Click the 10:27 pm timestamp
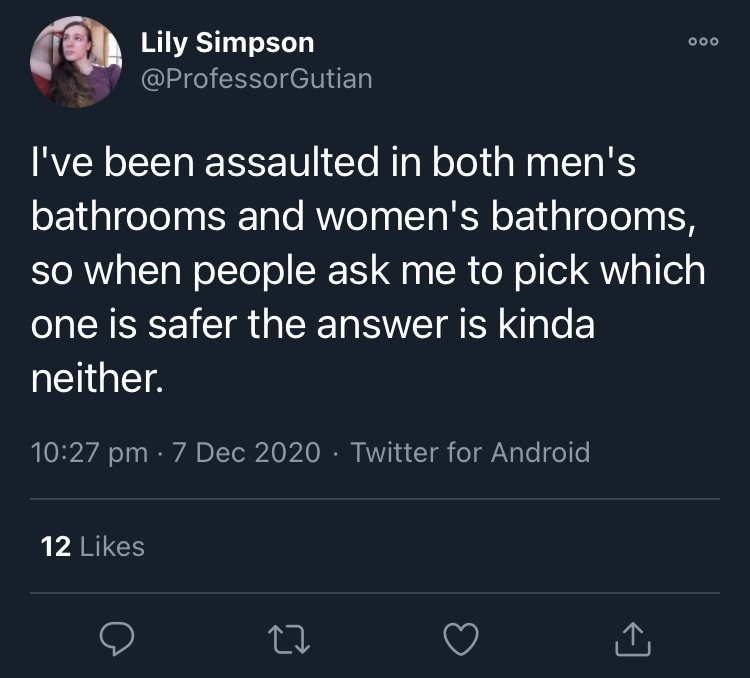The image size is (750, 678). [89, 452]
